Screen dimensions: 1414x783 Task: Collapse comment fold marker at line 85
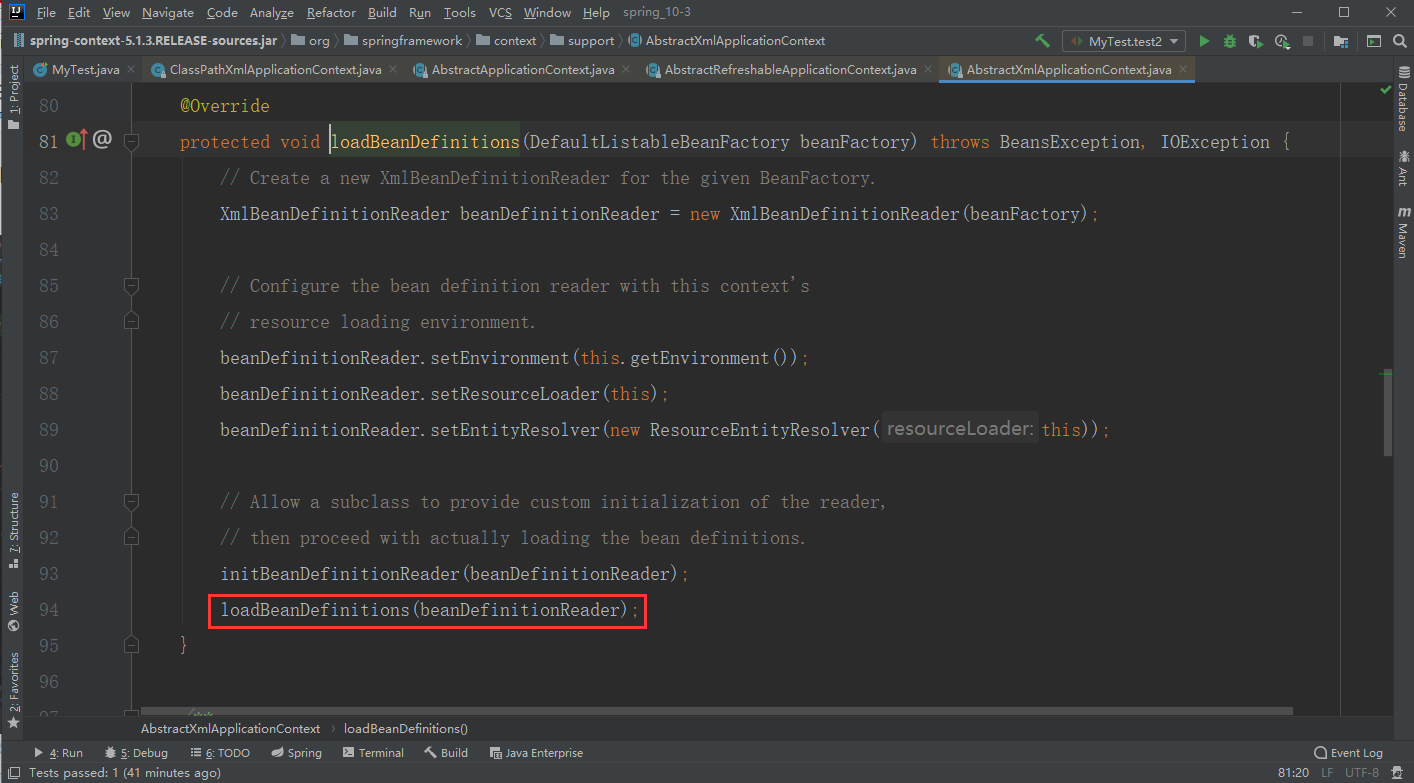click(130, 286)
